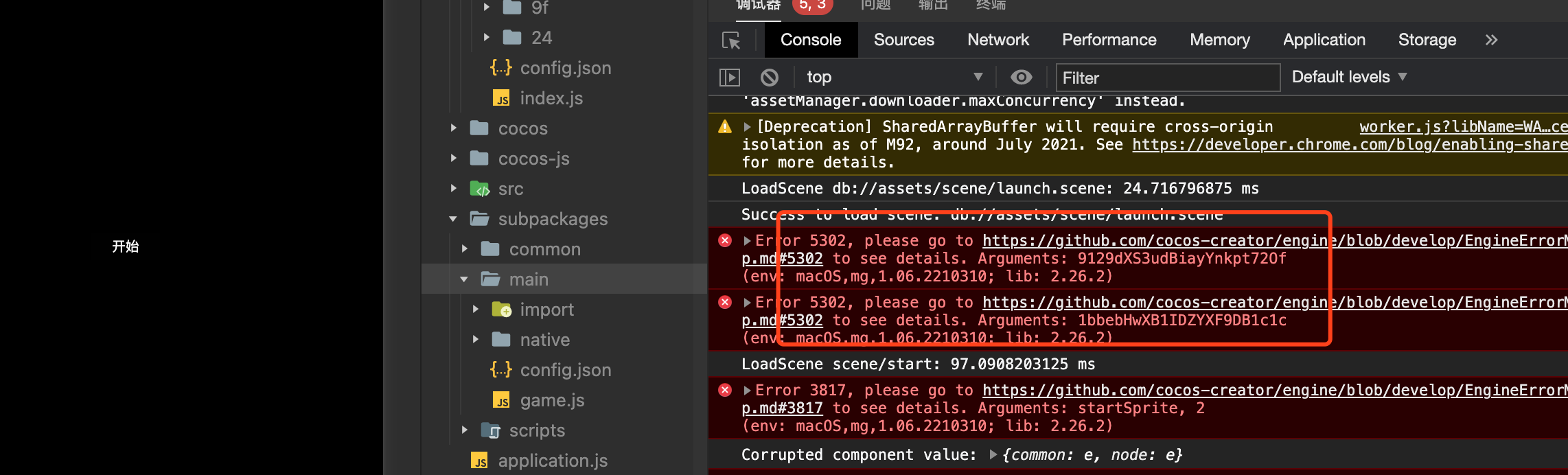Click the 开始 start button in preview

click(x=126, y=246)
